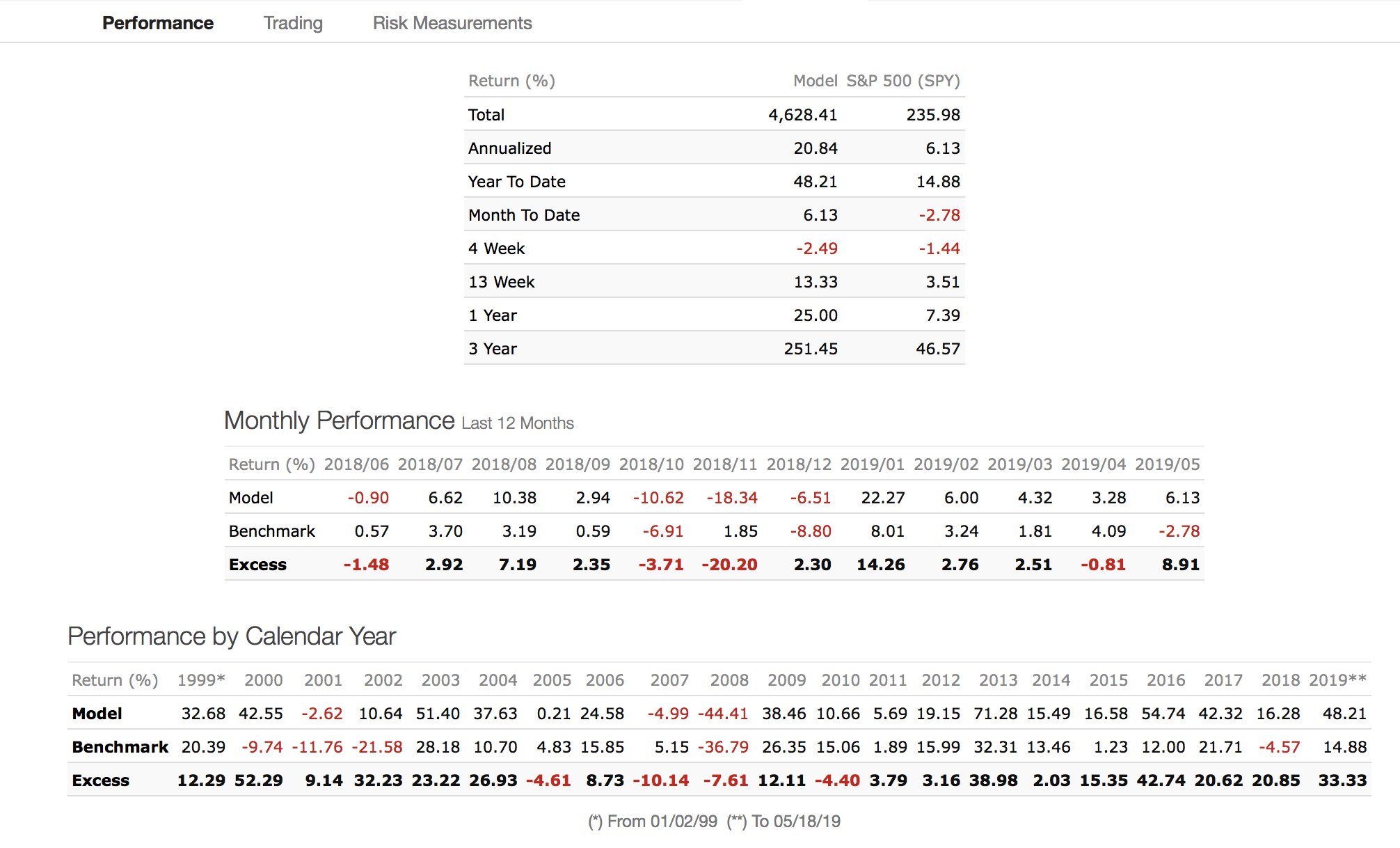Click the Model column header in returns table

click(x=815, y=81)
